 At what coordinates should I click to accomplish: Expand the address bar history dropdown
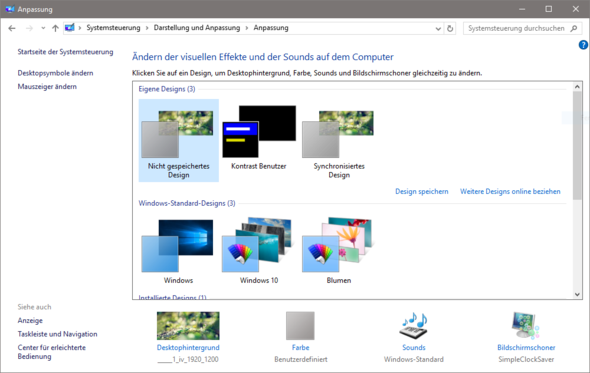[x=438, y=29]
